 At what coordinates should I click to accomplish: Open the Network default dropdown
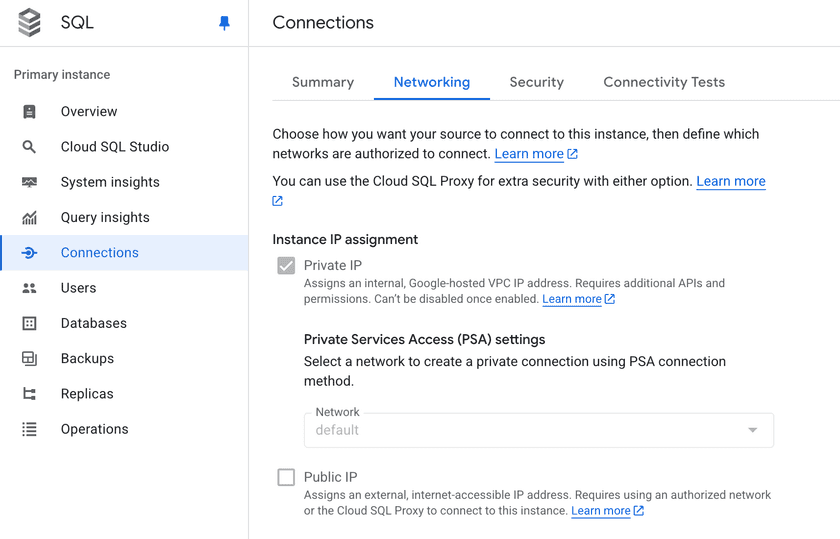(539, 430)
